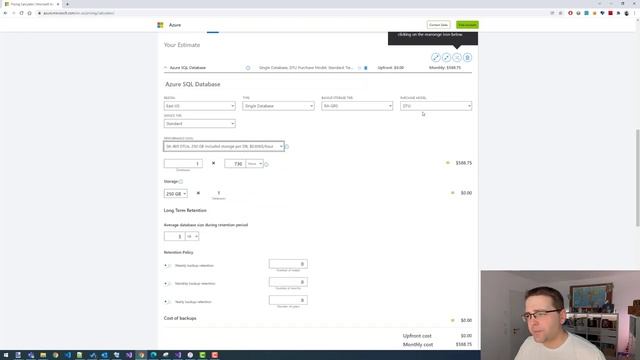The height and width of the screenshot is (360, 640).
Task: Click the bookmark star in address bar
Action: [x=560, y=13]
